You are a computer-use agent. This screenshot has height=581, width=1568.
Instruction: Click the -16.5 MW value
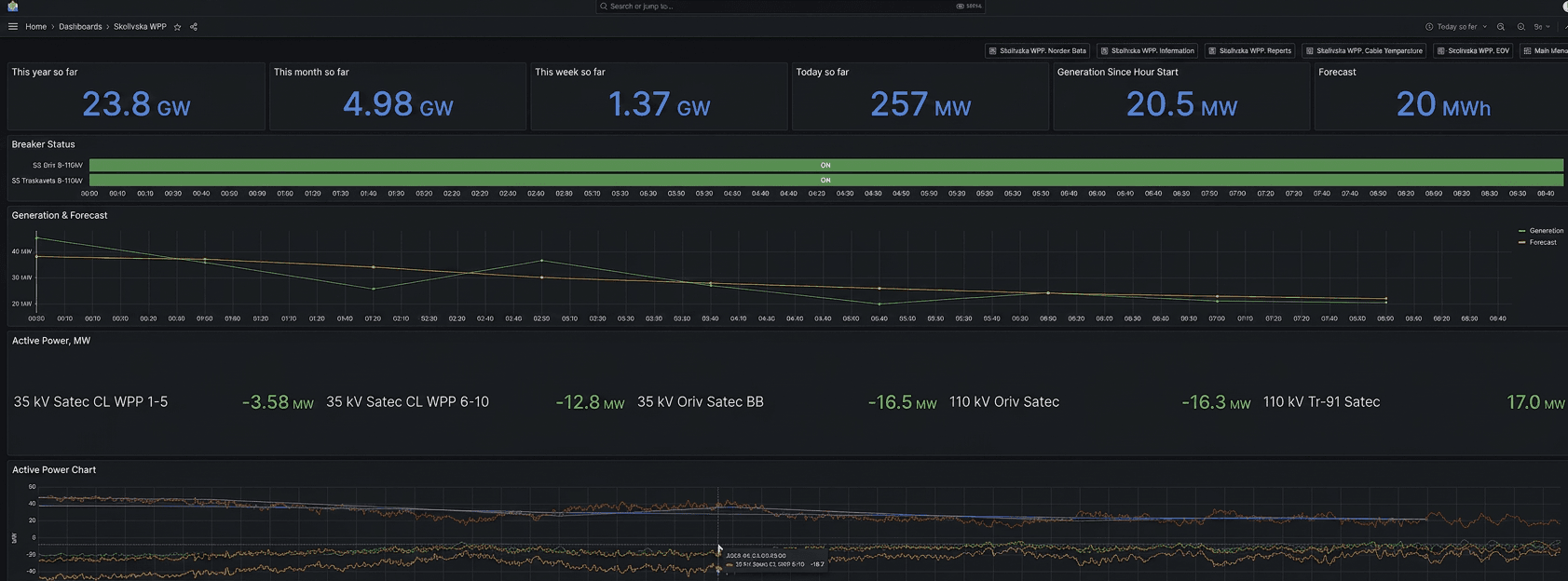tap(902, 402)
